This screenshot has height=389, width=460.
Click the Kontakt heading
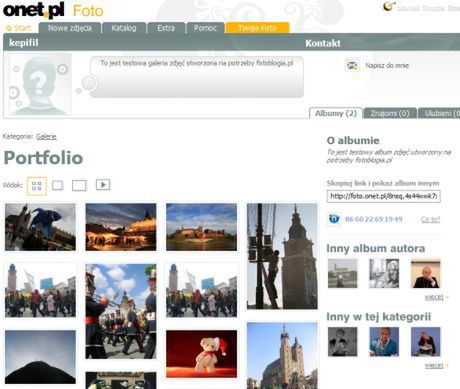323,43
